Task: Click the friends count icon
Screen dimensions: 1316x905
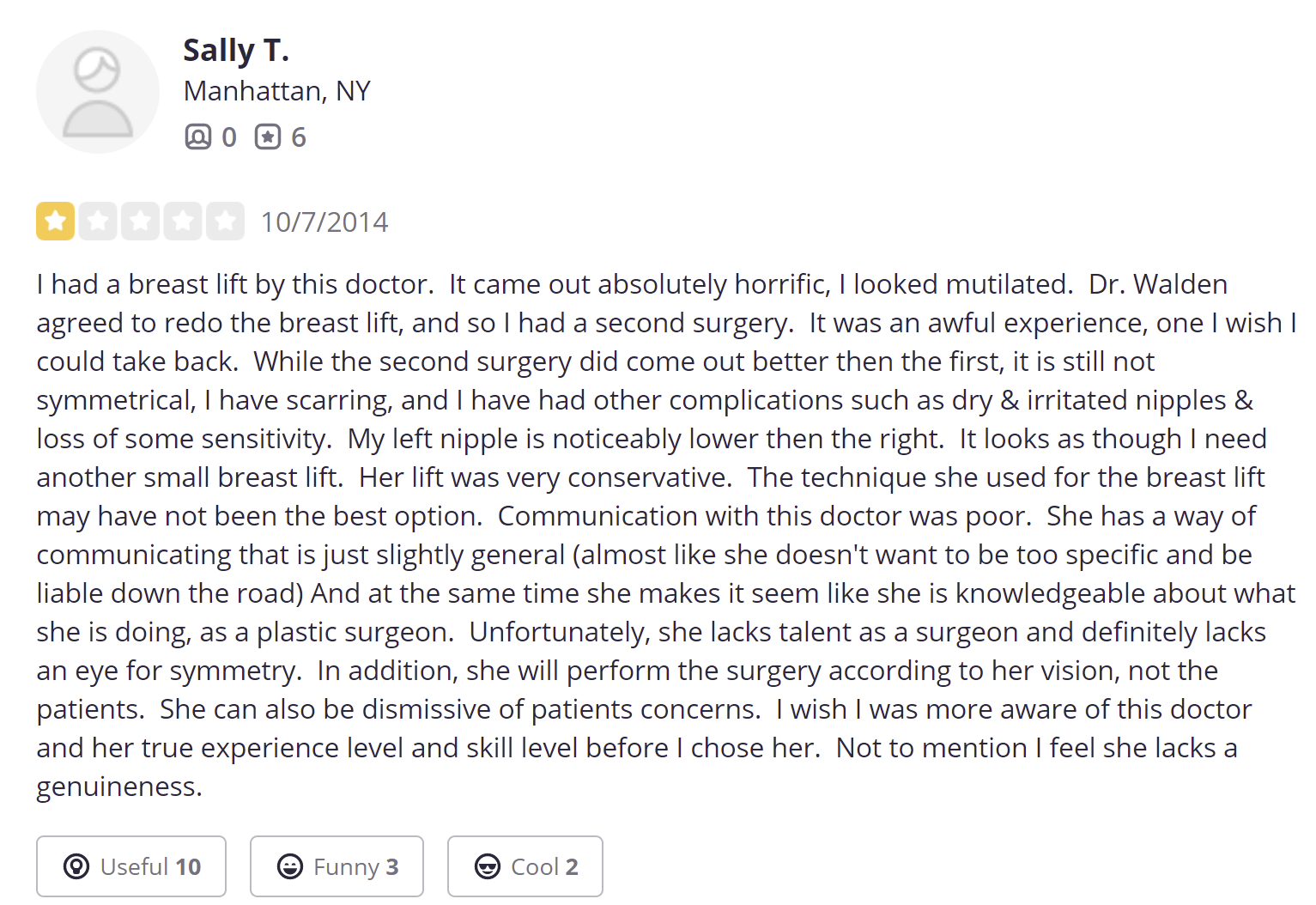Action: tap(197, 137)
